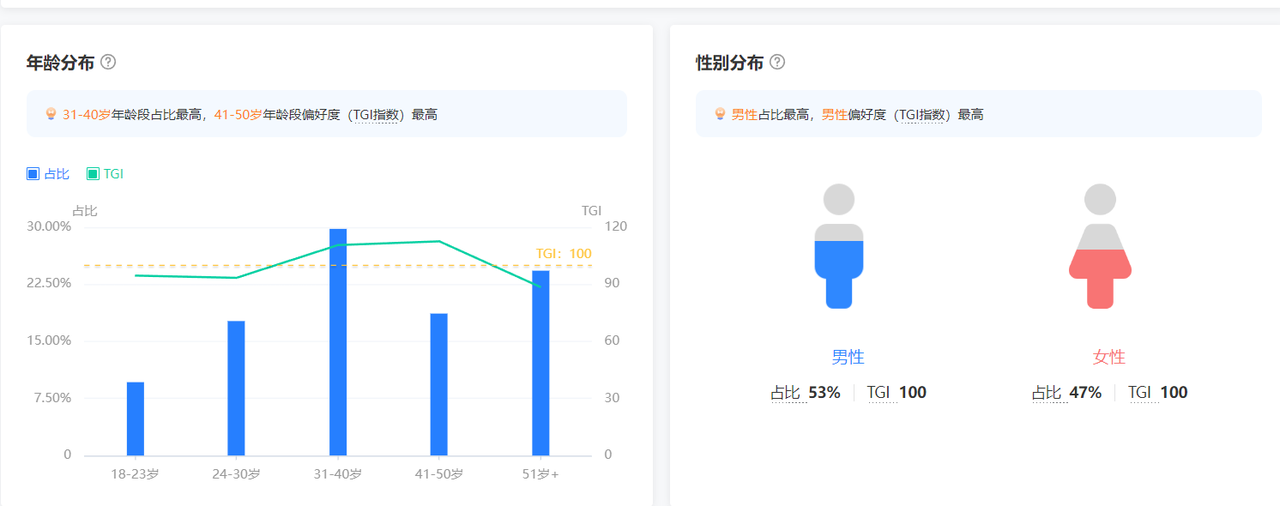
Task: Open help icon beside 性别分布 title
Action: coord(777,62)
